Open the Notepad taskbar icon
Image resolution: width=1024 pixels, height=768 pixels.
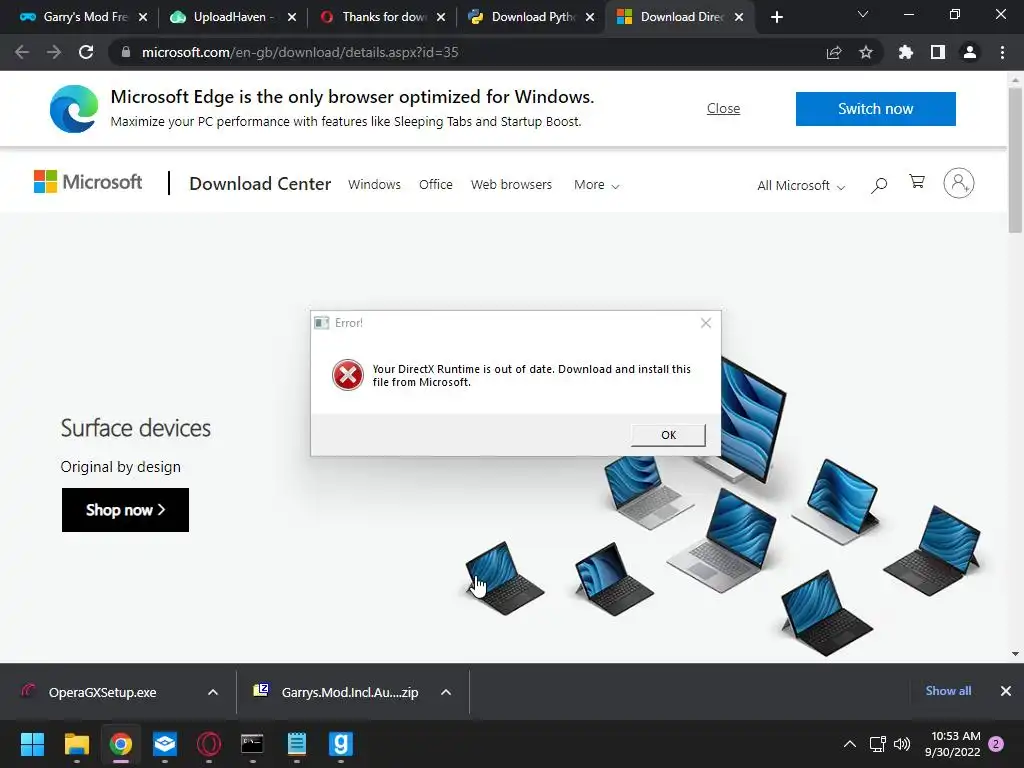pyautogui.click(x=296, y=744)
